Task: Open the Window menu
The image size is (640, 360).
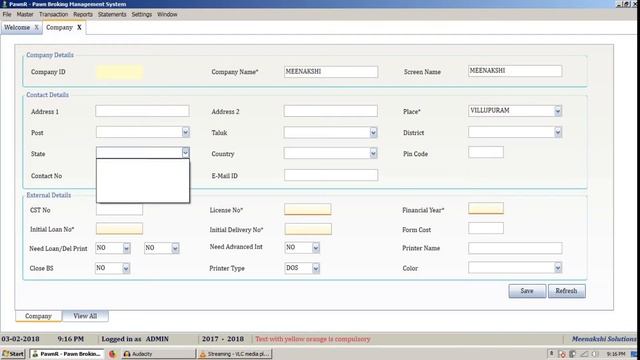Action: point(167,14)
